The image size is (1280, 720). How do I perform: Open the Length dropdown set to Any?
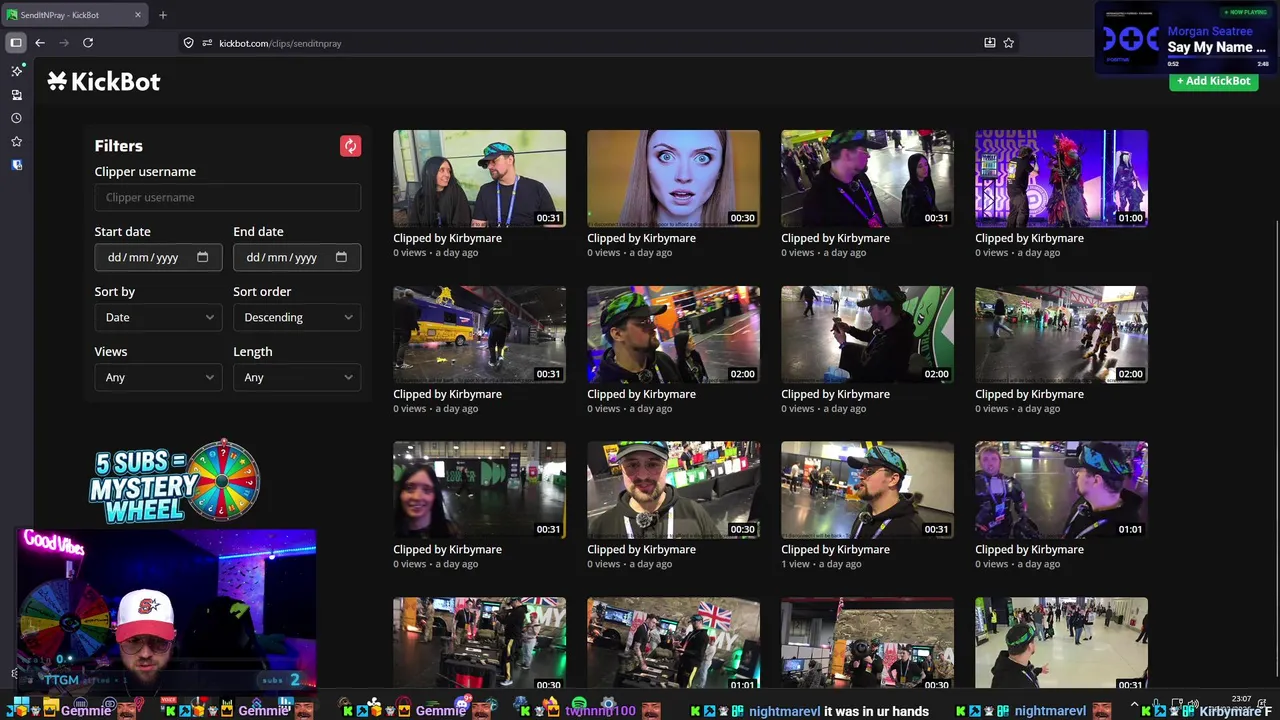(x=297, y=377)
